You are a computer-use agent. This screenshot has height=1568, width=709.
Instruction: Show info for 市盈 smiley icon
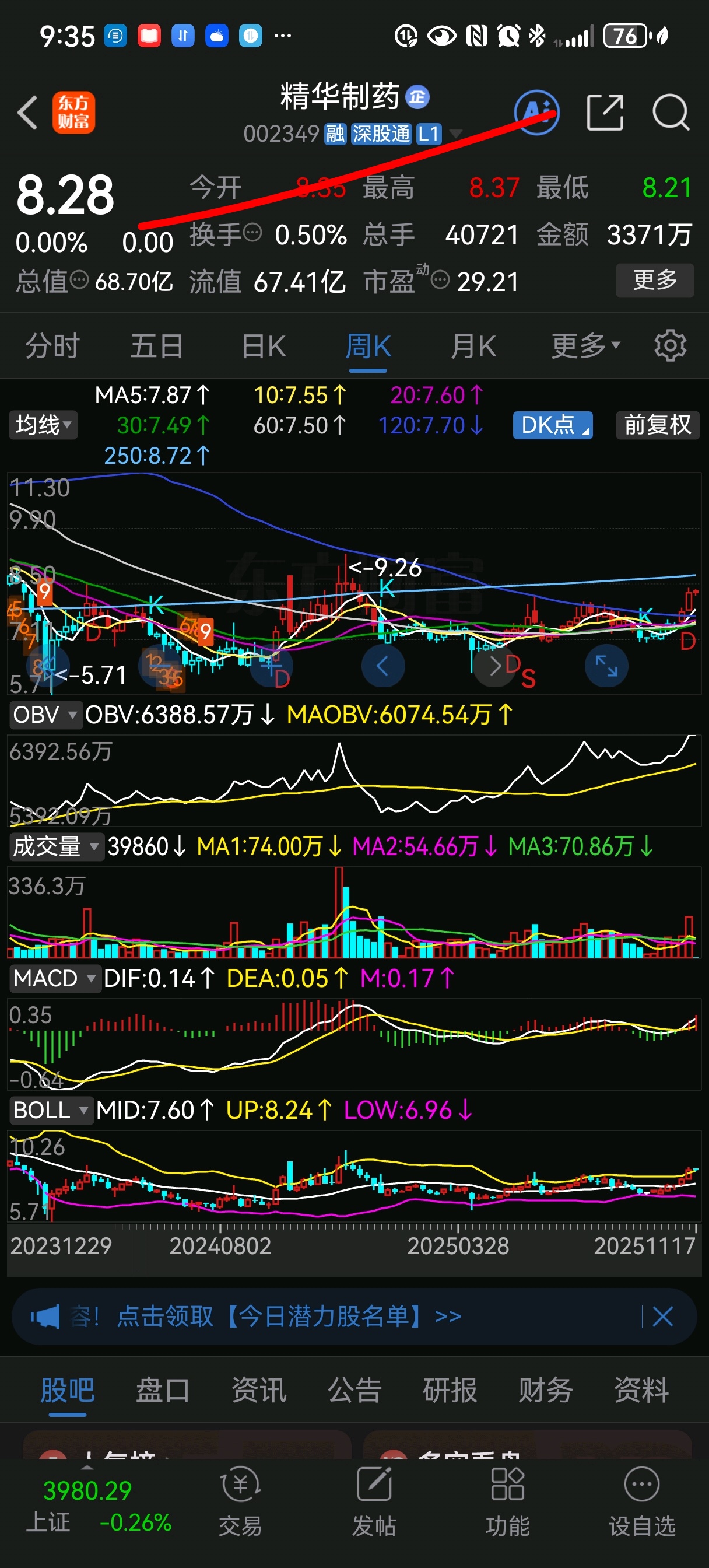[440, 280]
